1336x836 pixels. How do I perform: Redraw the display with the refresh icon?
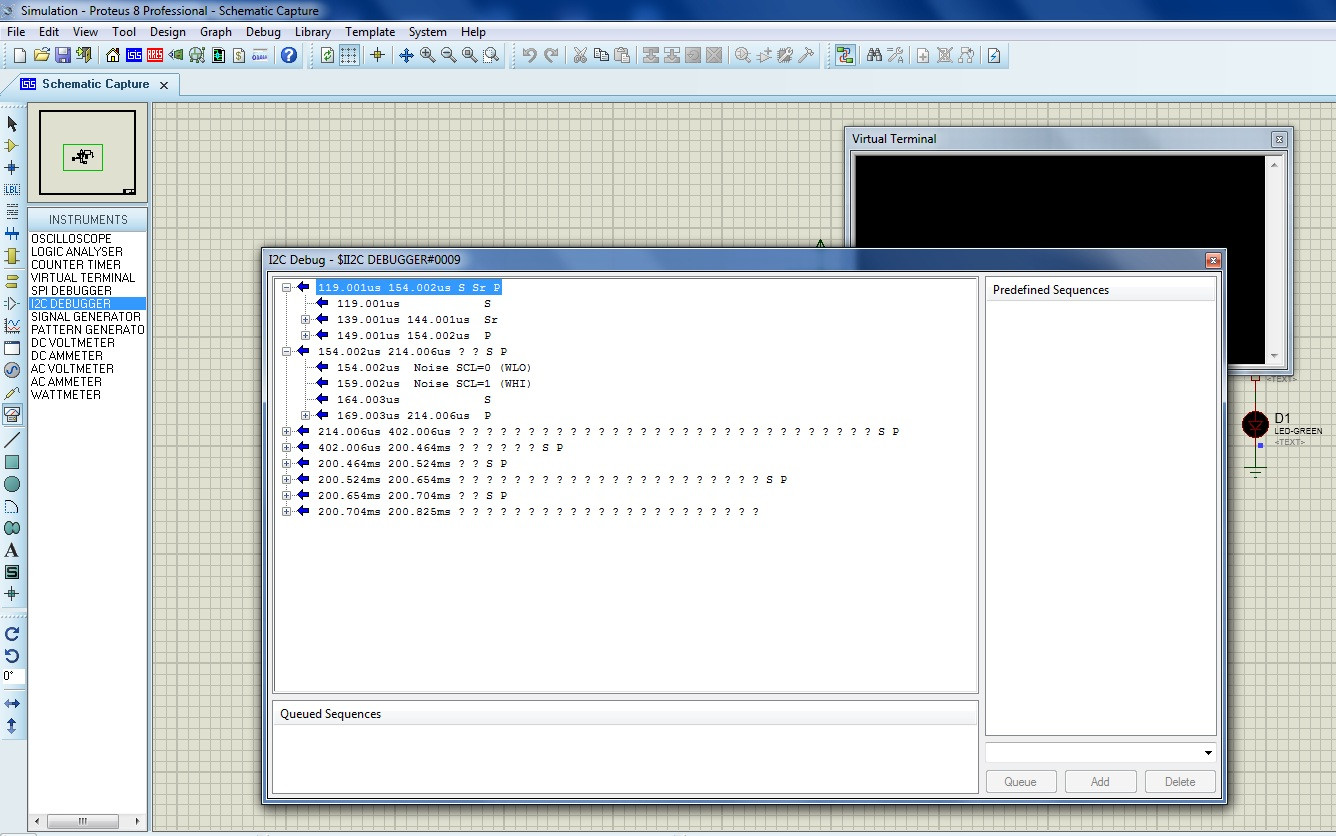(x=327, y=55)
